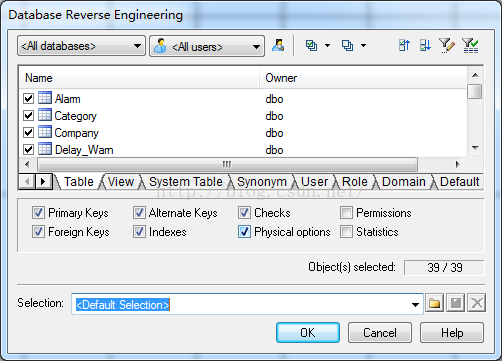
Task: Open the All databases dropdown
Action: 81,46
